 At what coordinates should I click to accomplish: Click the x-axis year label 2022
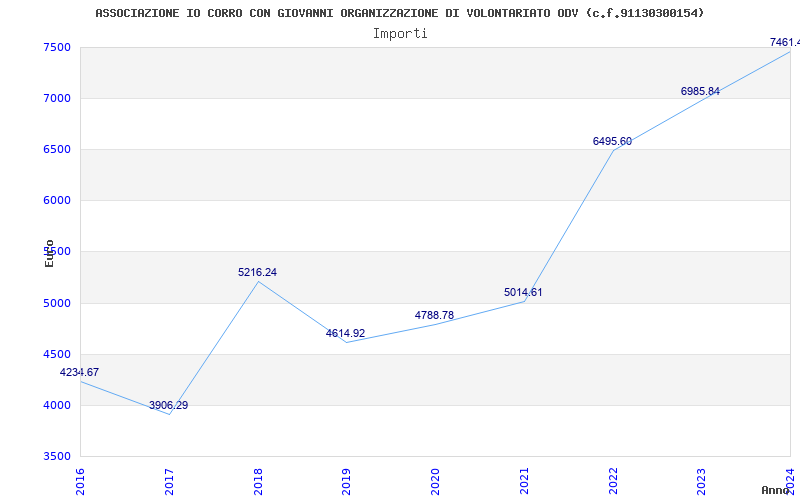(613, 481)
